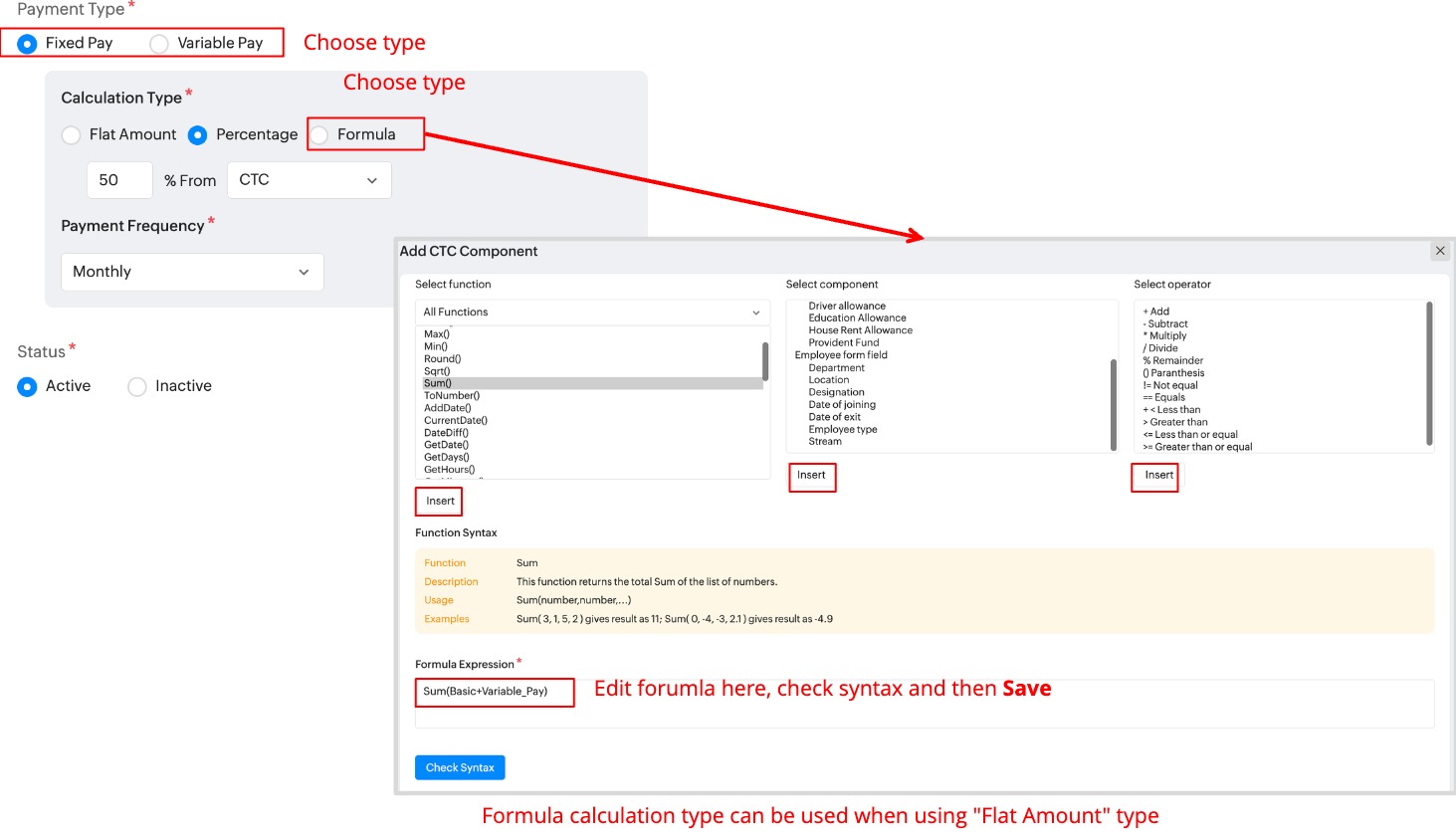1456x838 pixels.
Task: Click the Employee form field group
Action: click(x=841, y=355)
